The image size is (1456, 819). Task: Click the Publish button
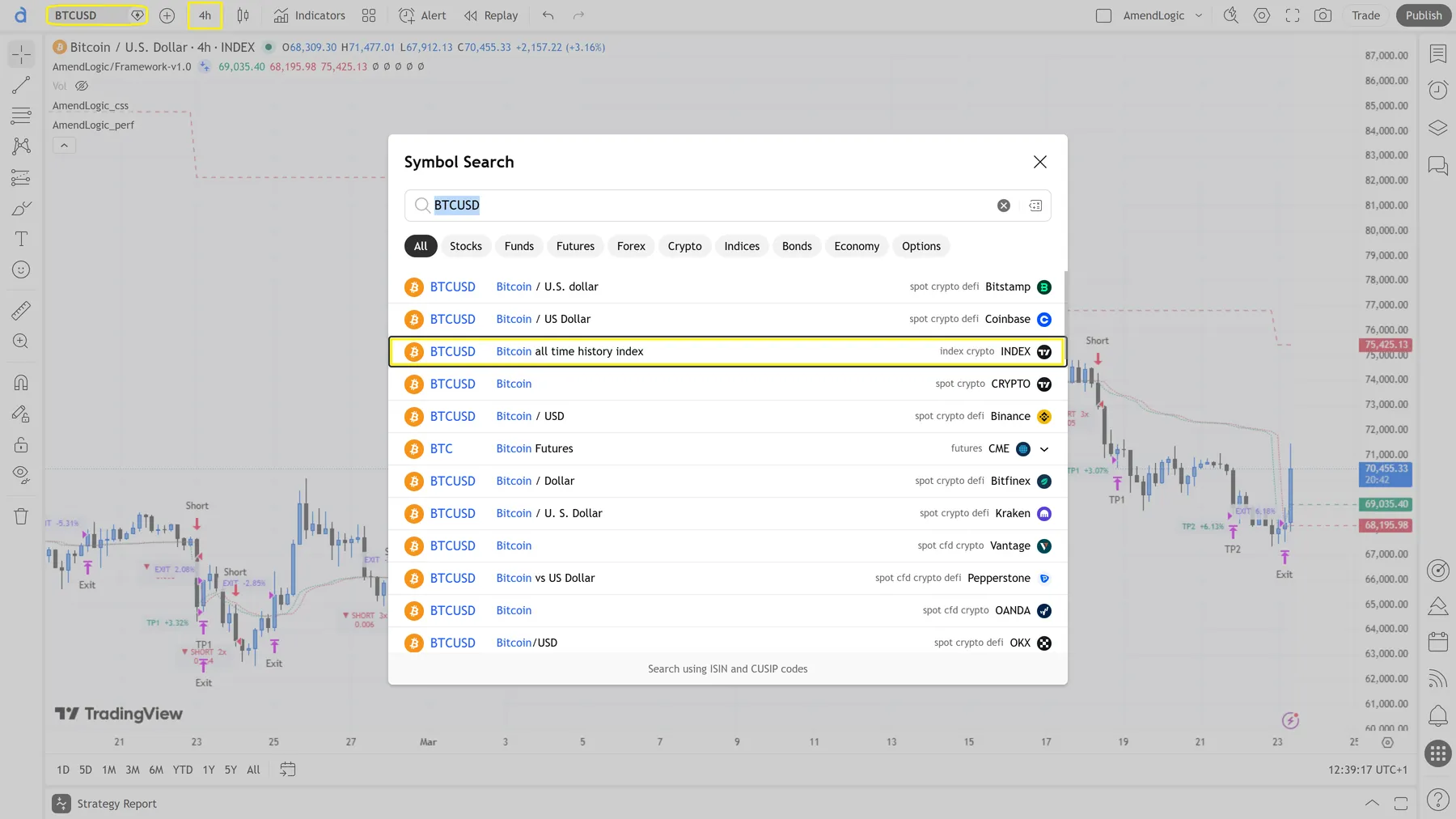[1424, 15]
